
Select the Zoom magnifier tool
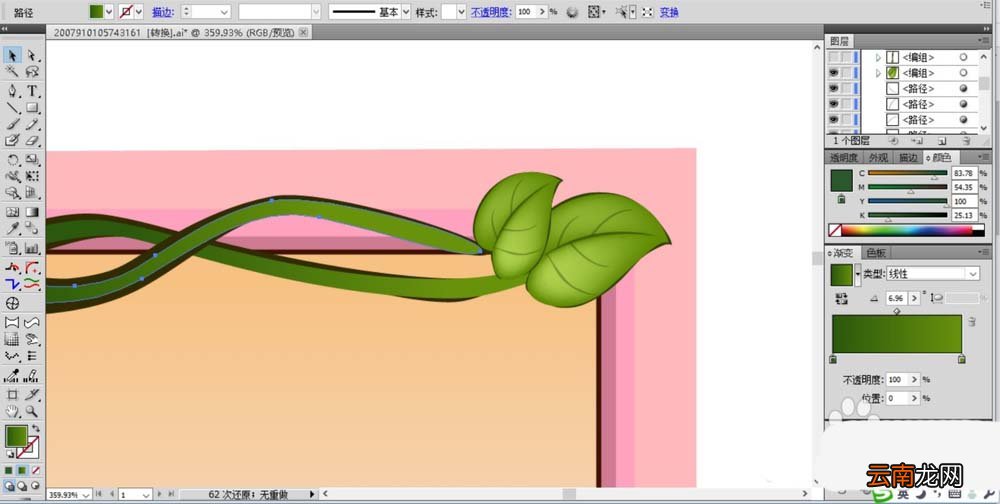click(x=32, y=411)
